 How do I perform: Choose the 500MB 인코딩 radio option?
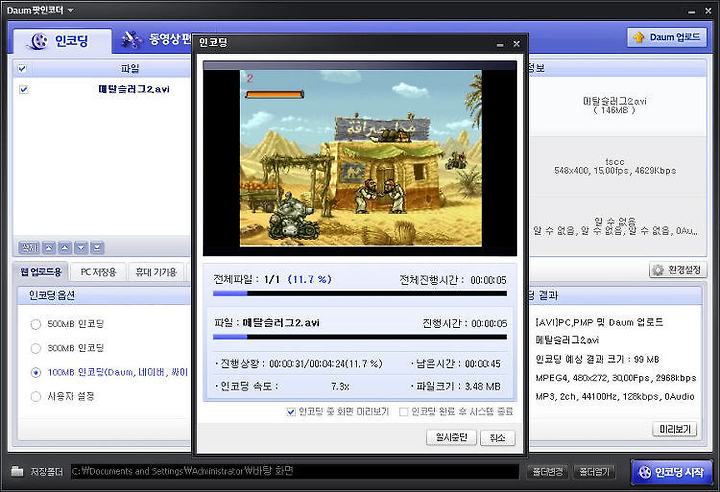click(x=36, y=324)
